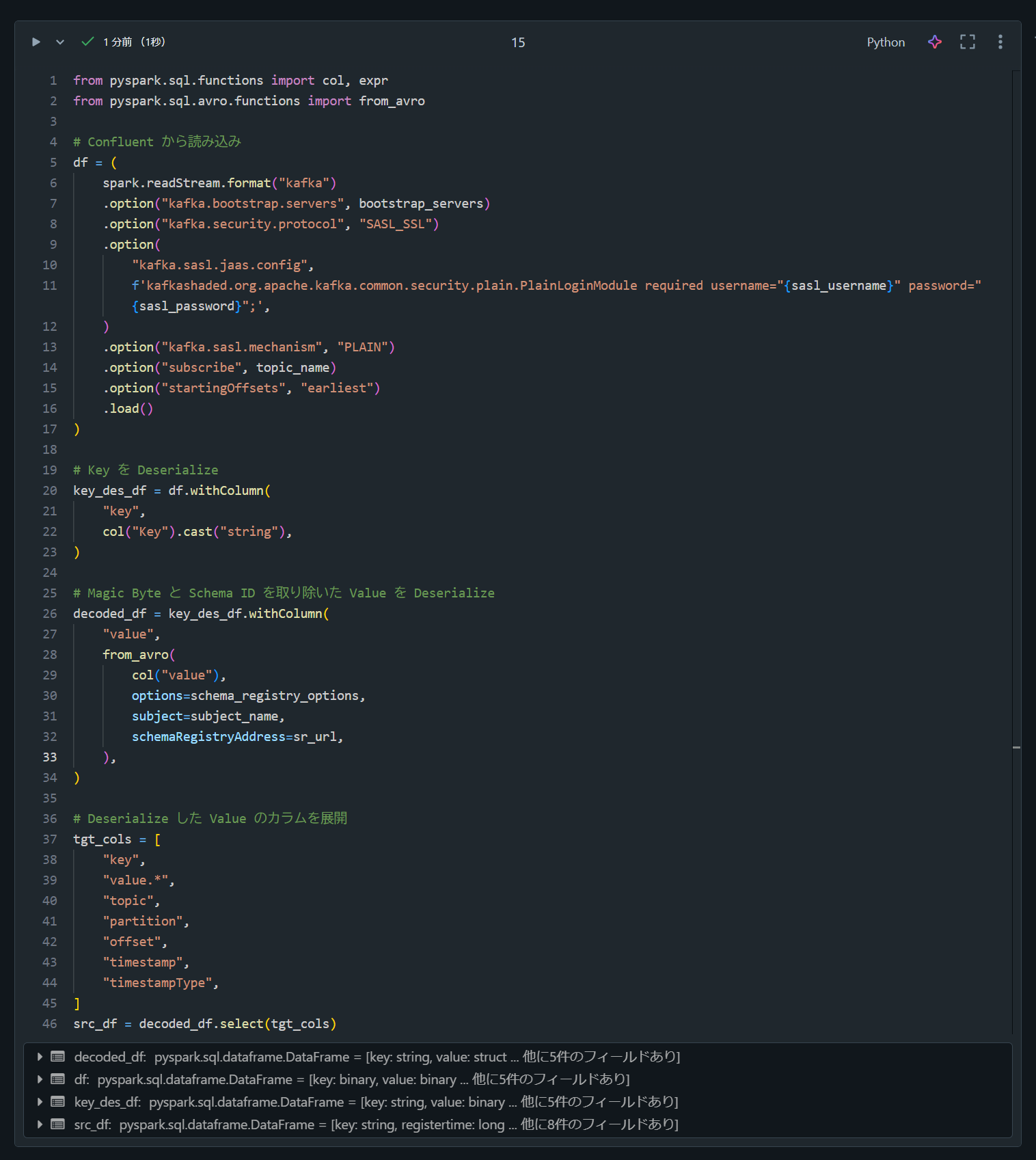Click the "value.*" list entry
The image size is (1036, 1160).
pyautogui.click(x=135, y=880)
